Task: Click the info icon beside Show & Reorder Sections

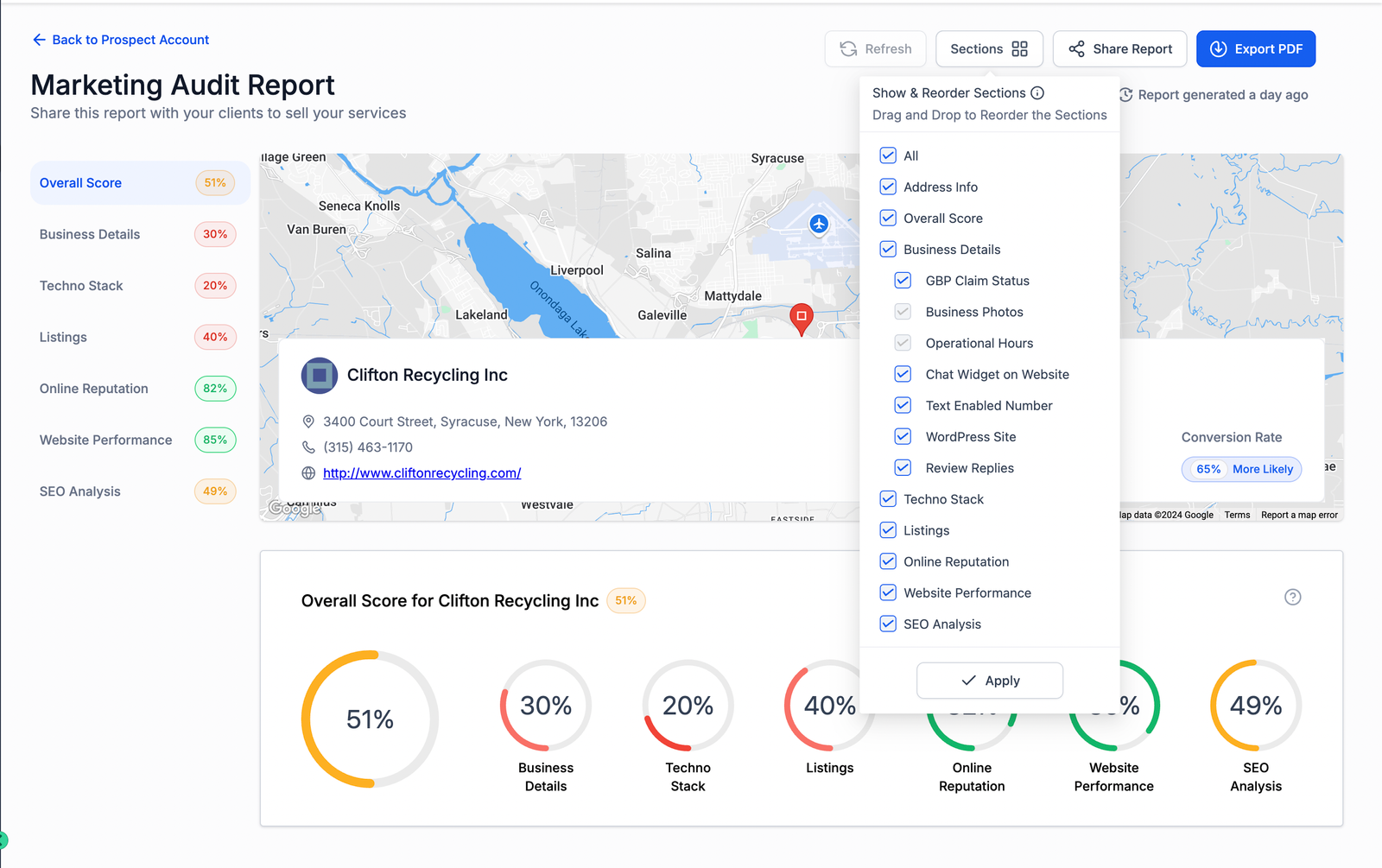Action: click(x=1037, y=93)
